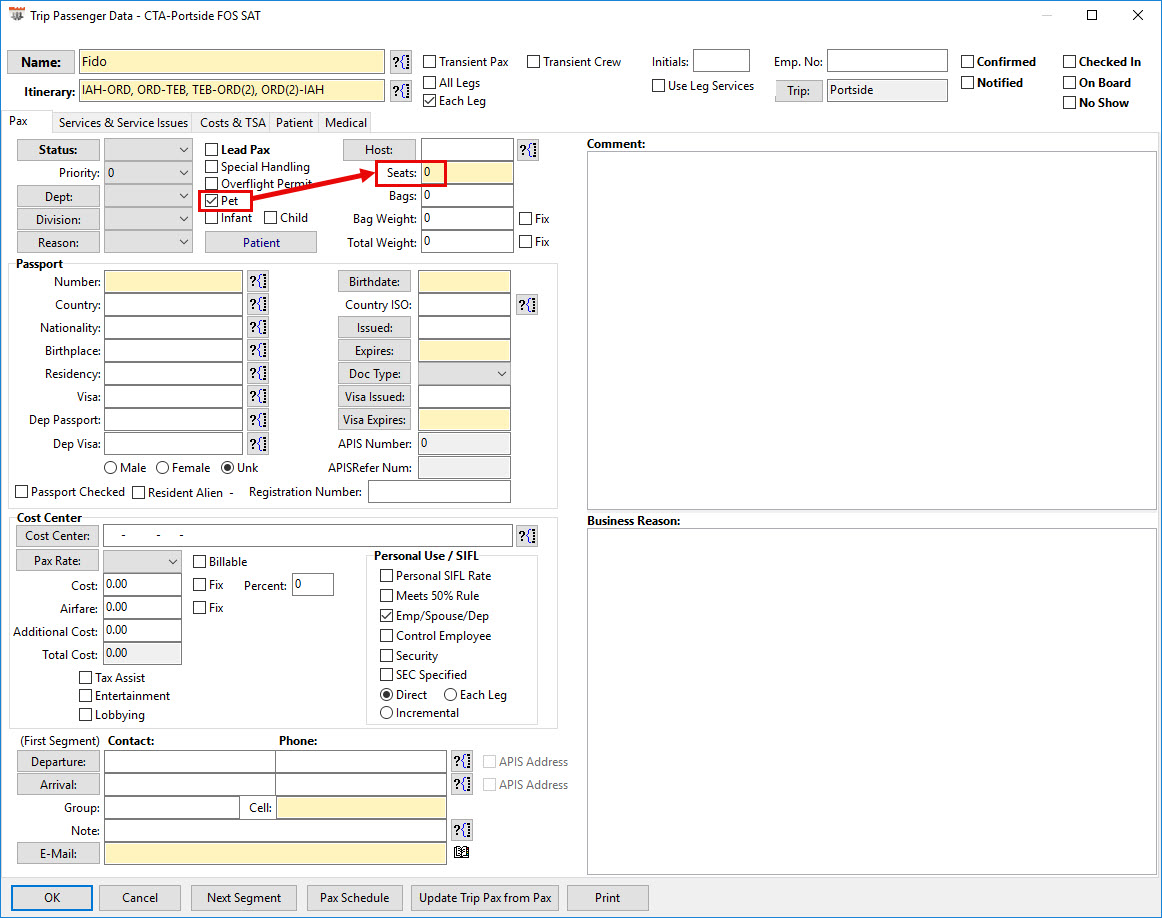Click the lookup icon beside the Cost Center field
This screenshot has width=1162, height=918.
[x=527, y=536]
